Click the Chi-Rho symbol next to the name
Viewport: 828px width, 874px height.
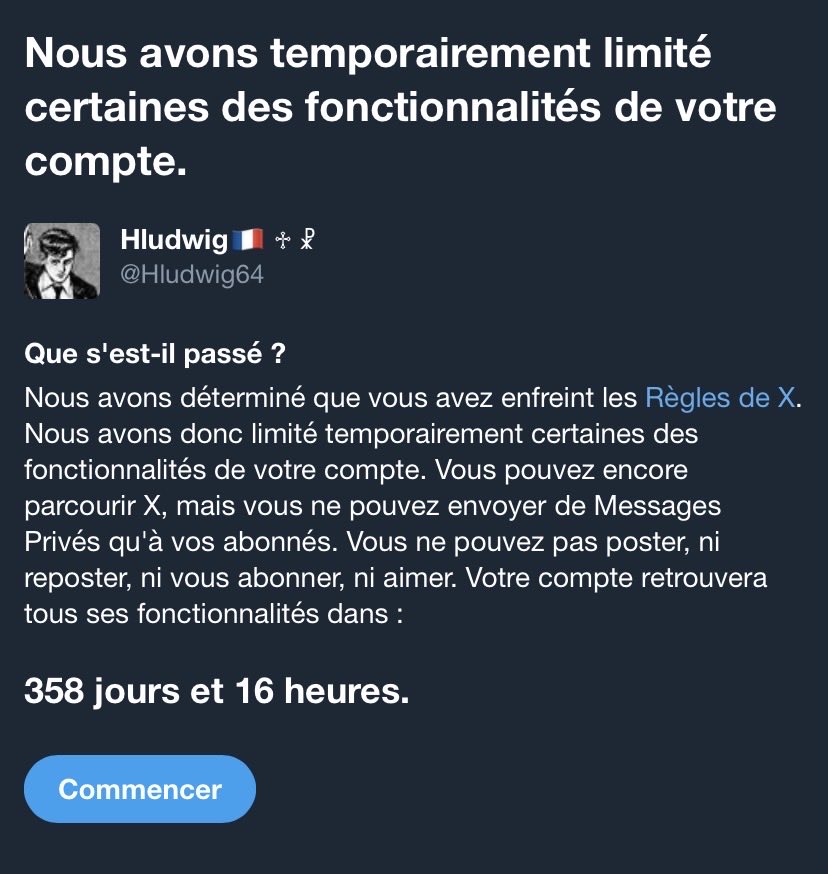307,239
